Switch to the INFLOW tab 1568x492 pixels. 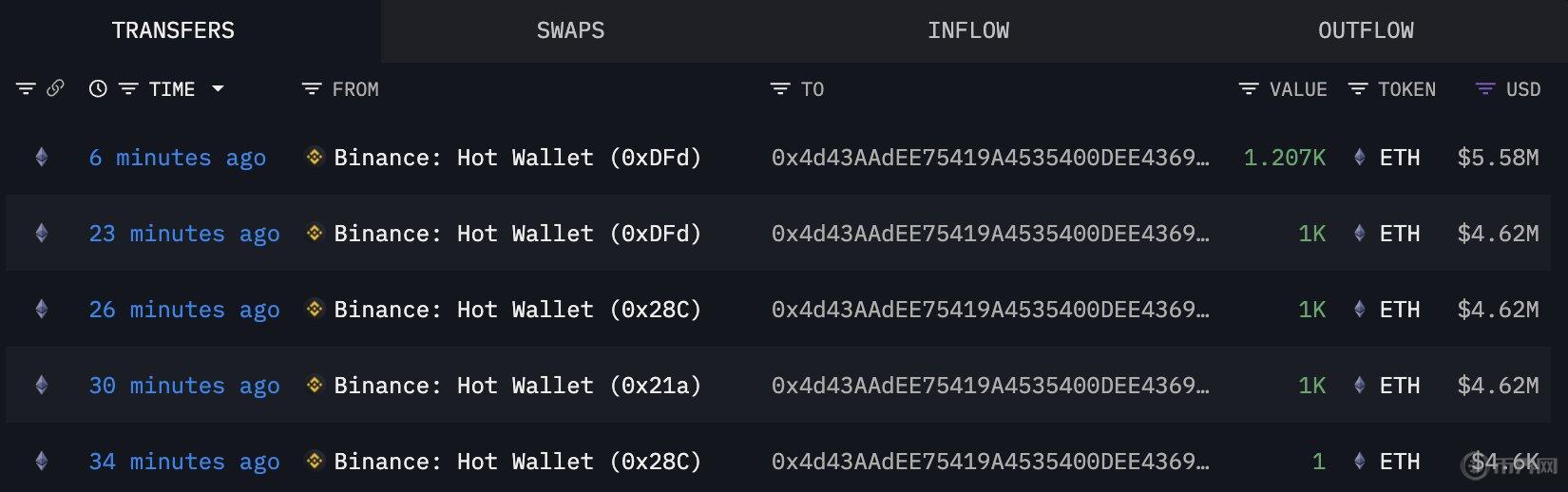pos(968,30)
